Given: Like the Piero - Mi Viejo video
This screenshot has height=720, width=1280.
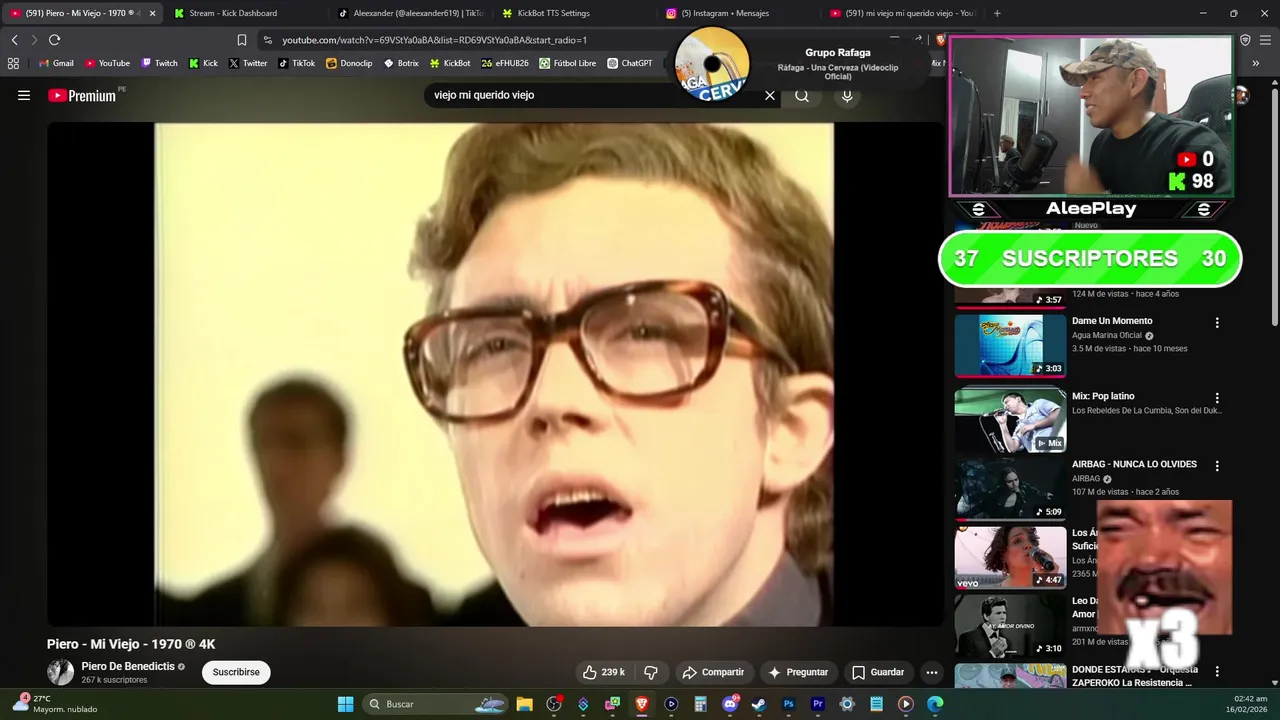Looking at the screenshot, I should [x=604, y=672].
